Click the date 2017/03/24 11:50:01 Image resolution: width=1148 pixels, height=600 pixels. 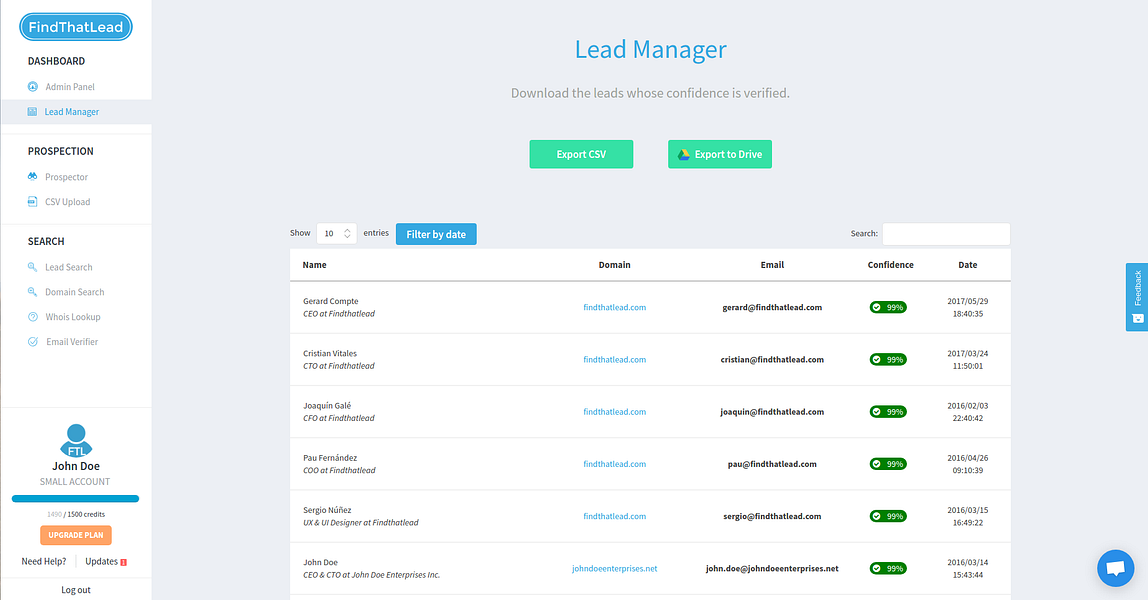coord(968,359)
